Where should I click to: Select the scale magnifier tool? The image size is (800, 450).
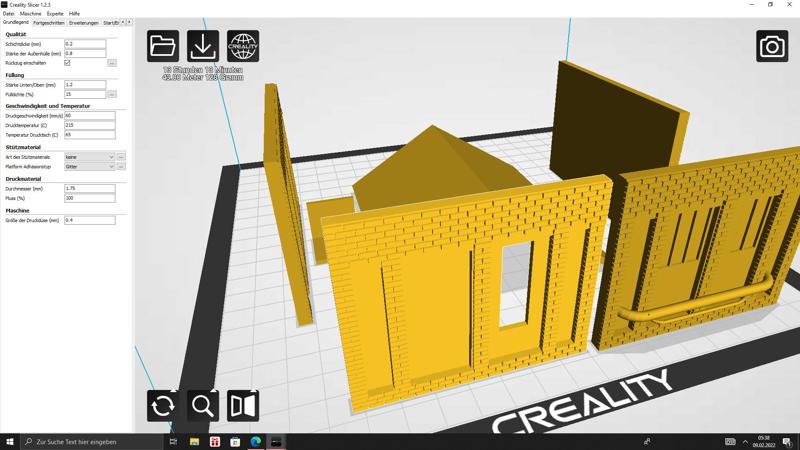pyautogui.click(x=203, y=406)
